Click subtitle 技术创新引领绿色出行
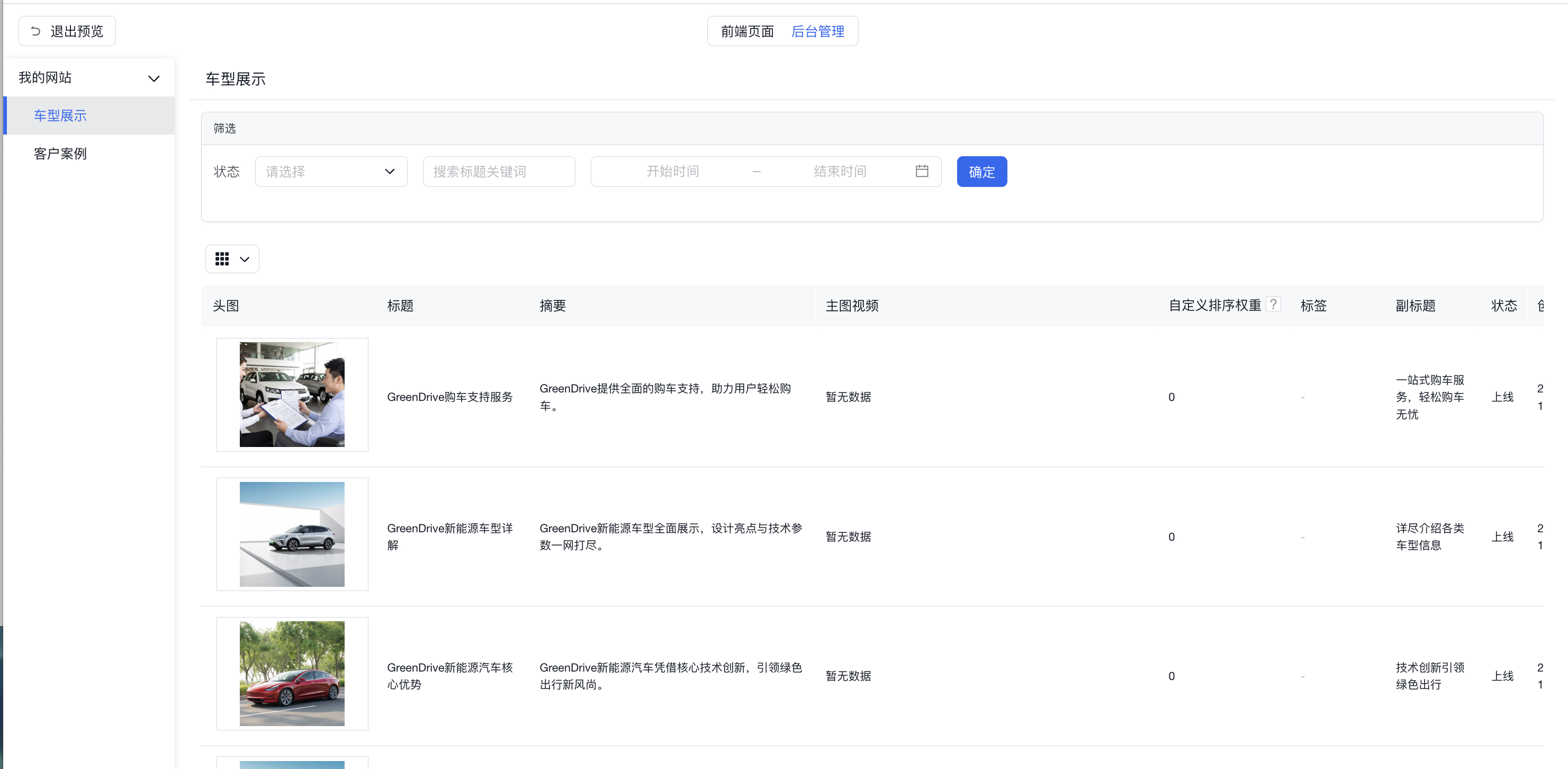Image resolution: width=1568 pixels, height=769 pixels. pos(1430,676)
